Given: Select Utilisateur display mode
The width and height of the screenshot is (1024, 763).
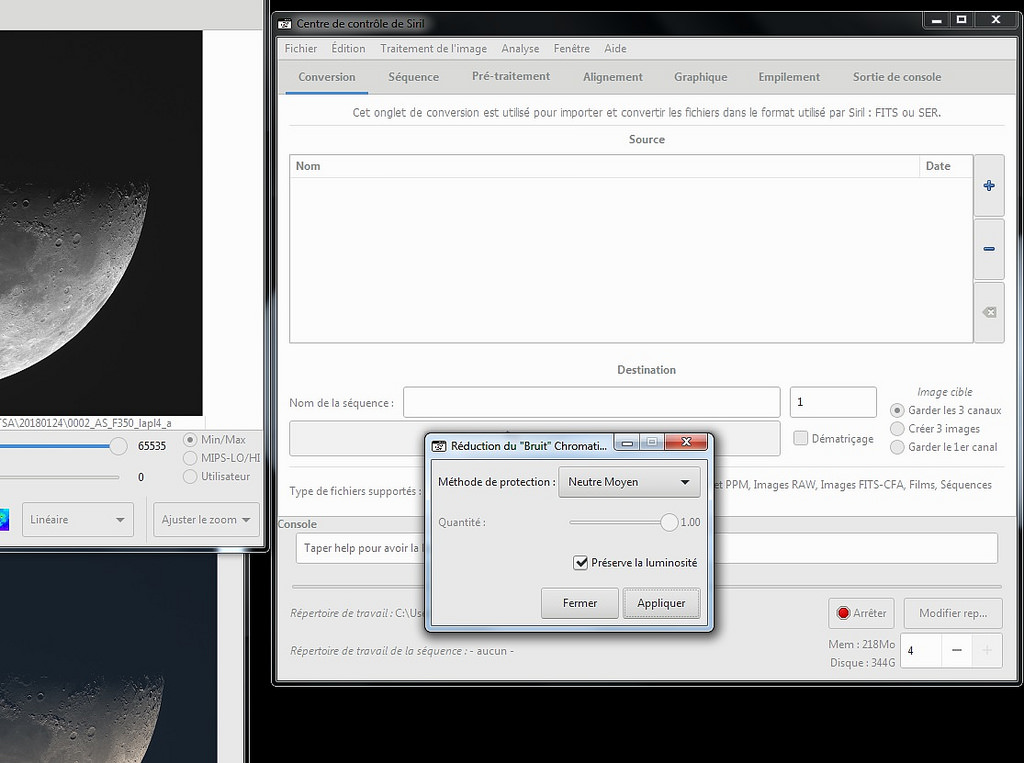Looking at the screenshot, I should (190, 476).
